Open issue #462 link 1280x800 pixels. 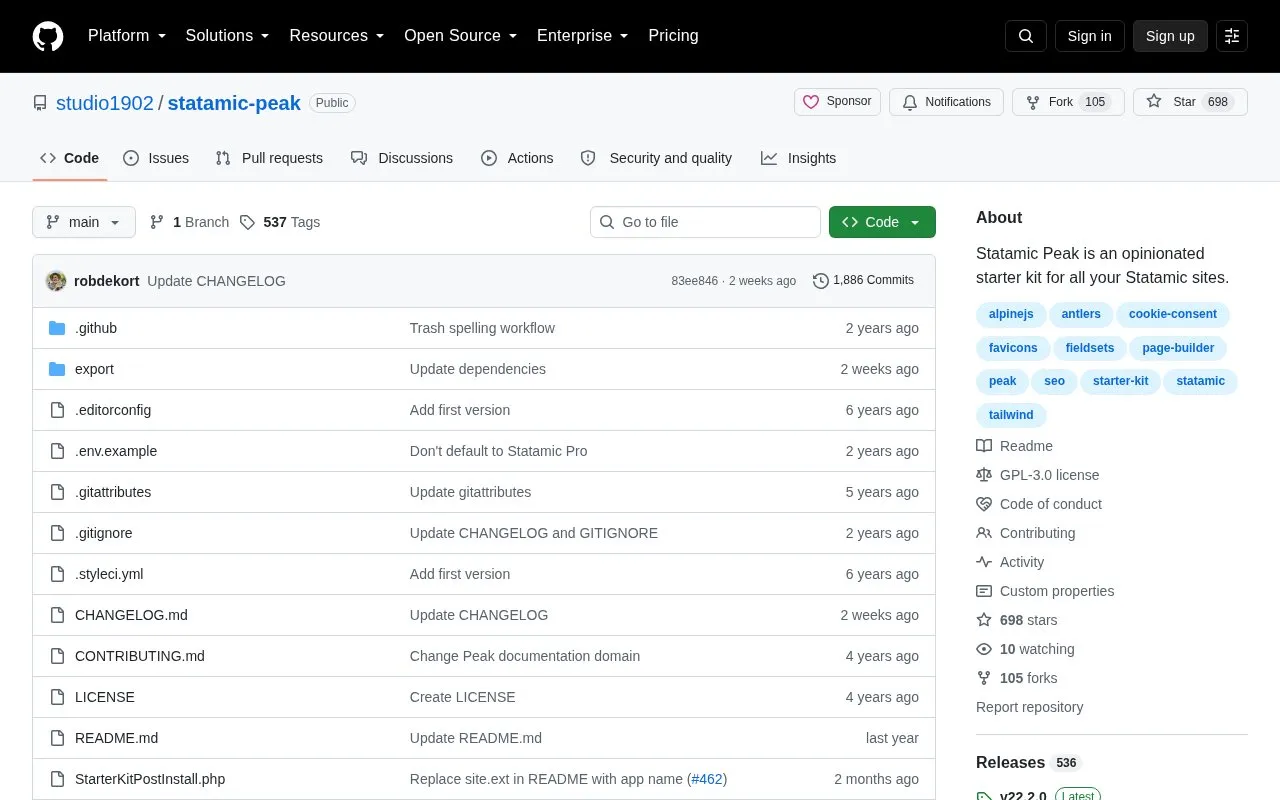coord(707,779)
